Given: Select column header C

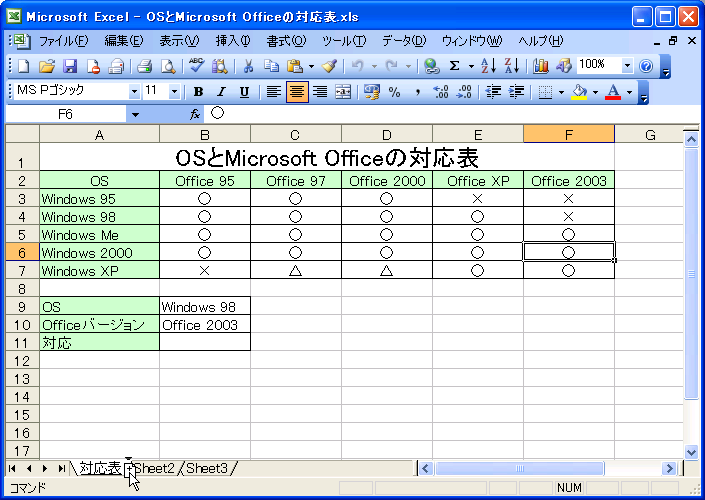Looking at the screenshot, I should click(x=295, y=134).
